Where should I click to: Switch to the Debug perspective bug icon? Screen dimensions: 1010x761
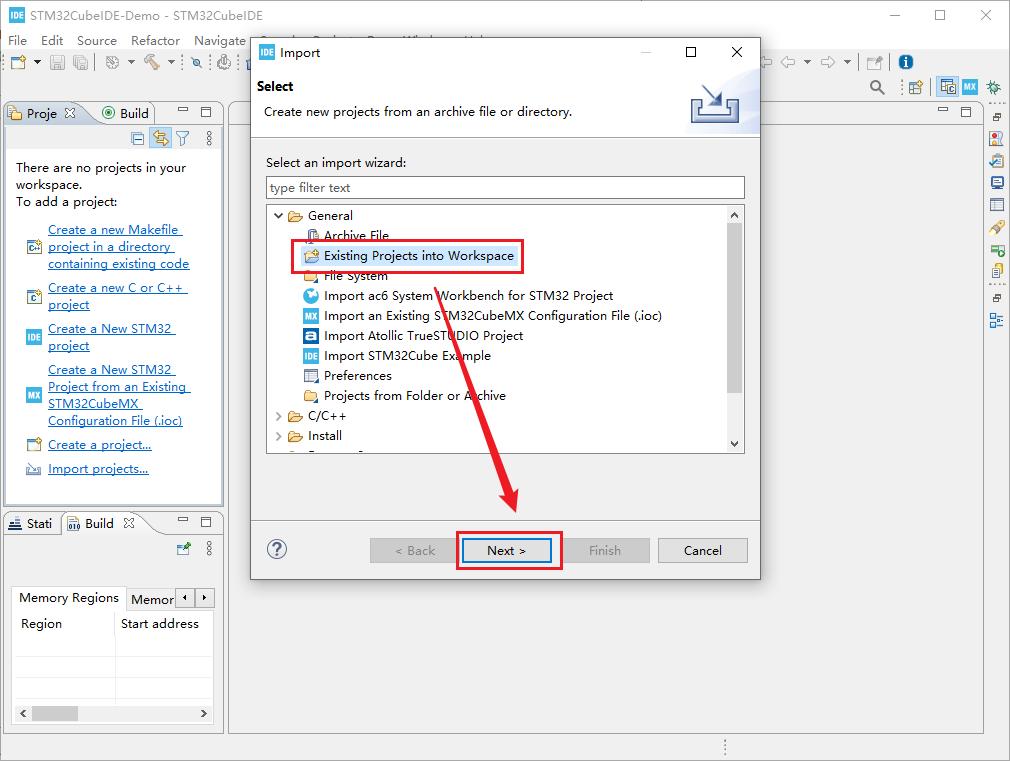coord(993,87)
